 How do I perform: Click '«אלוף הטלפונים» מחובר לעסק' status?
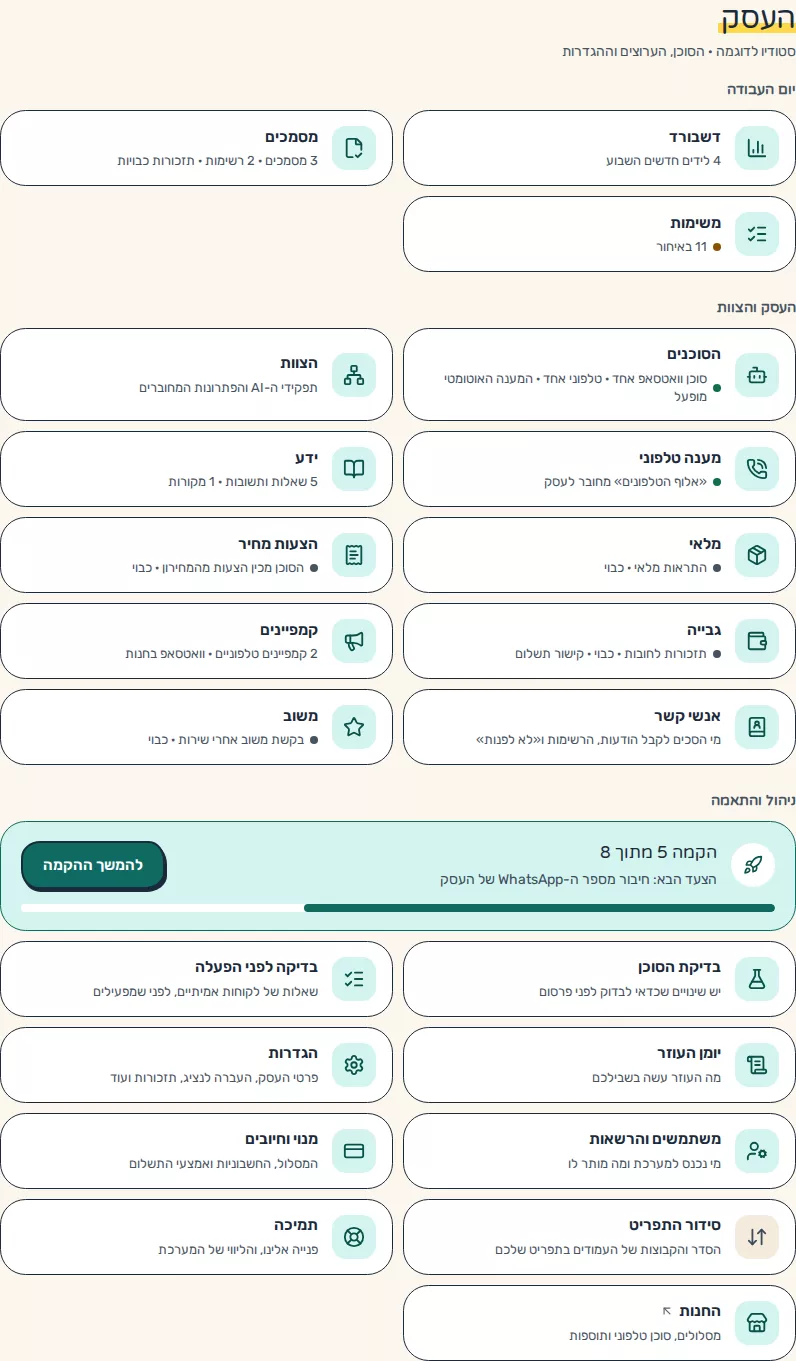[625, 481]
